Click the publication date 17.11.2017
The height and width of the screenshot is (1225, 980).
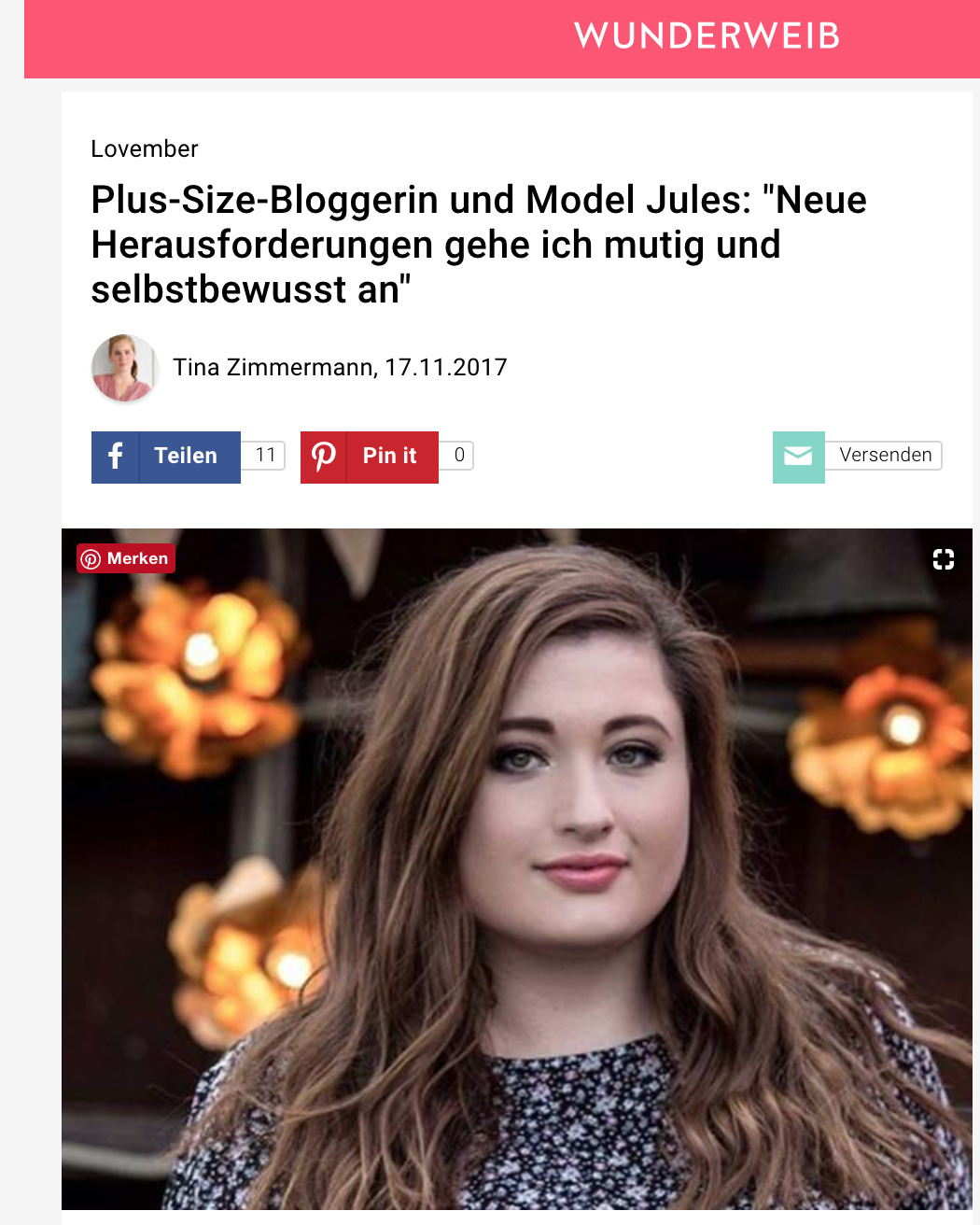tap(446, 368)
